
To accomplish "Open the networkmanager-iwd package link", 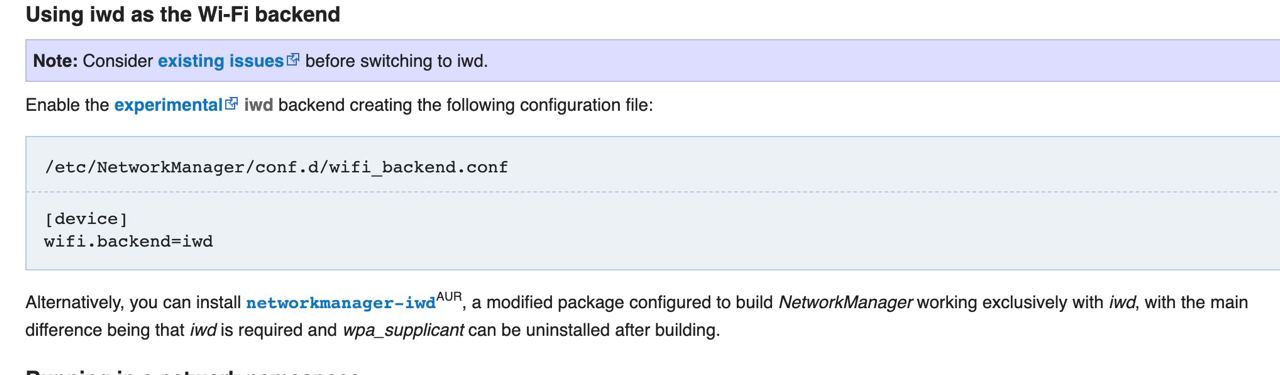I will point(341,302).
